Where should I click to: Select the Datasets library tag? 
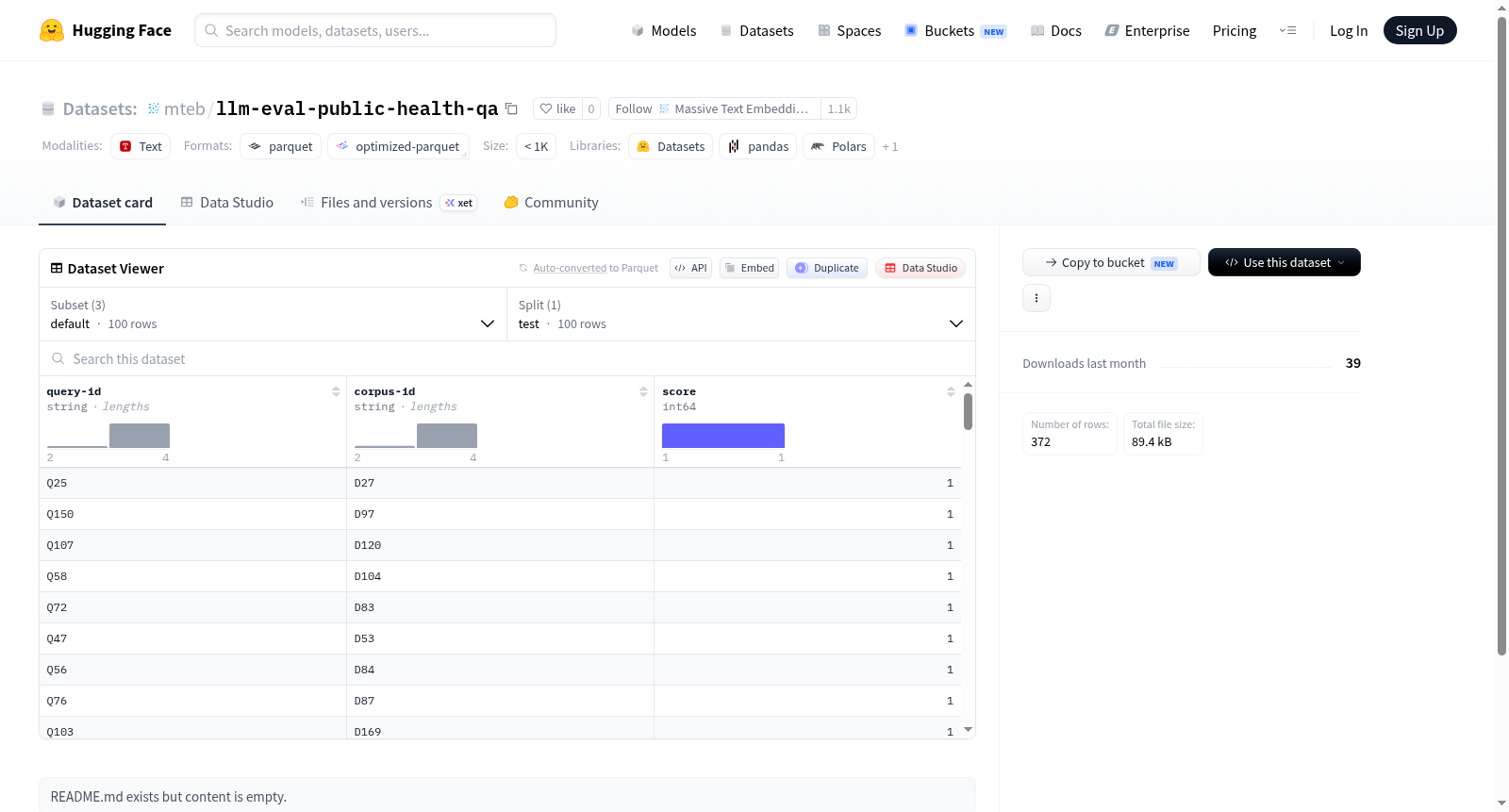(x=671, y=146)
